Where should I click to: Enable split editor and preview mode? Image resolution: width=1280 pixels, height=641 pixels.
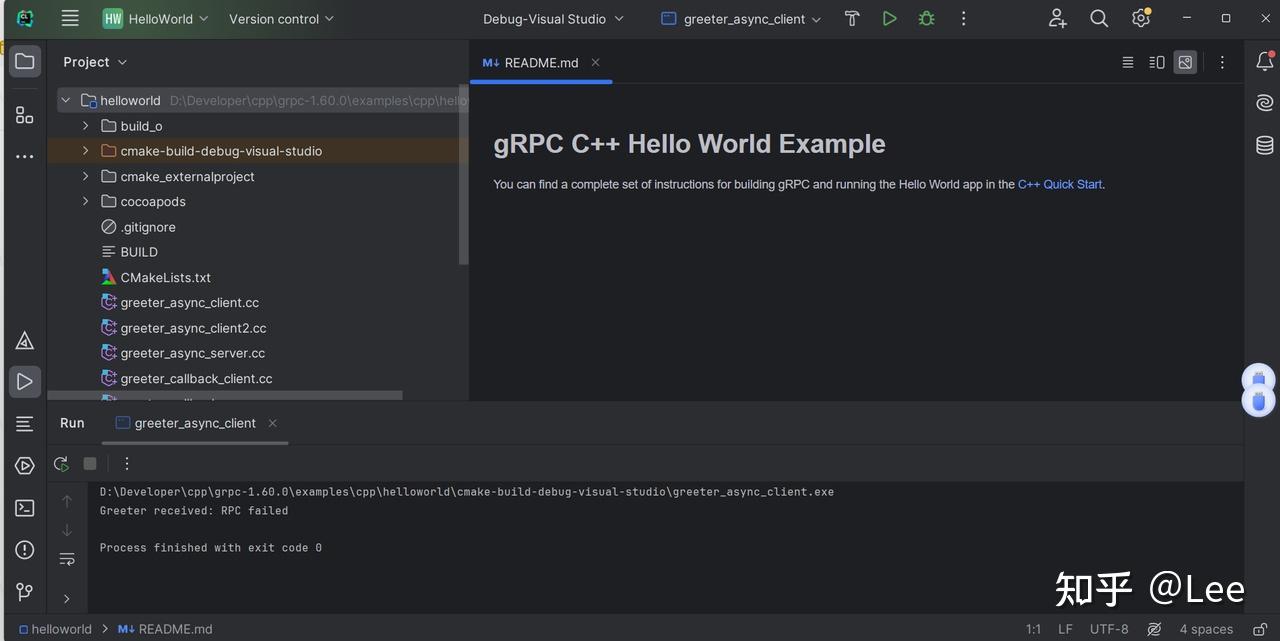pos(1157,62)
